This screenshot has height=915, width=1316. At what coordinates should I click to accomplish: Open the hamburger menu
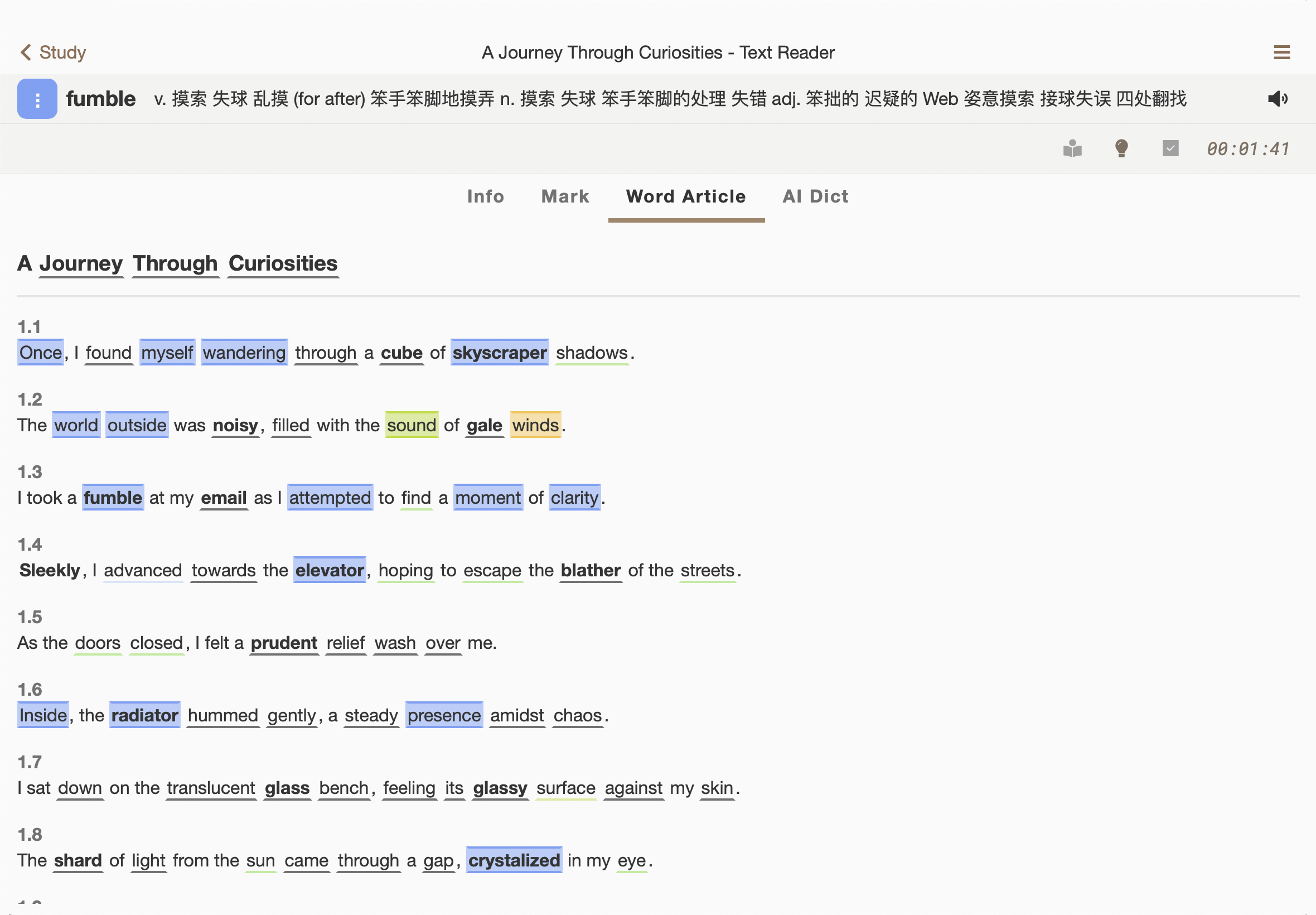[1281, 52]
